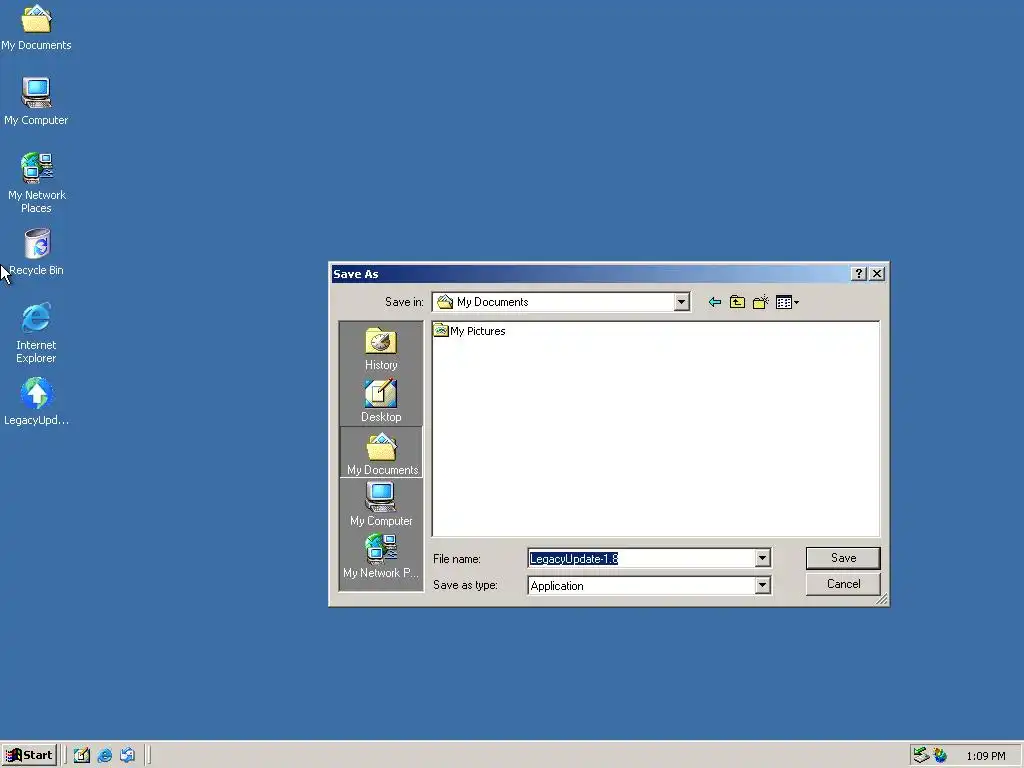
Task: Open the View menu button
Action: [x=787, y=302]
